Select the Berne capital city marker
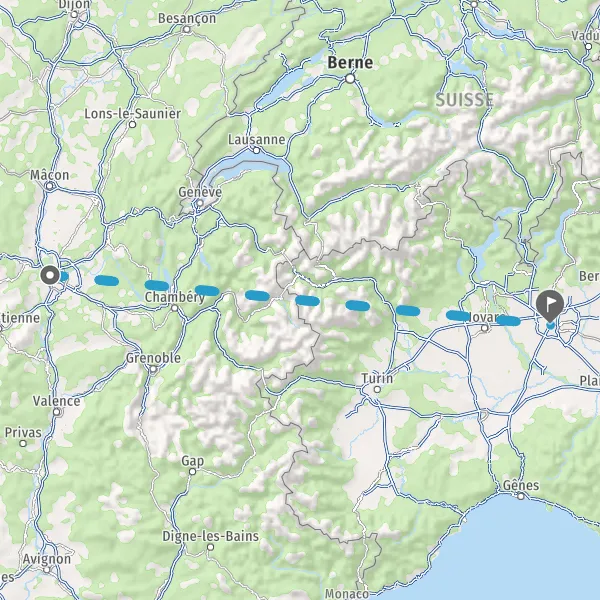This screenshot has height=600, width=600. pyautogui.click(x=350, y=78)
